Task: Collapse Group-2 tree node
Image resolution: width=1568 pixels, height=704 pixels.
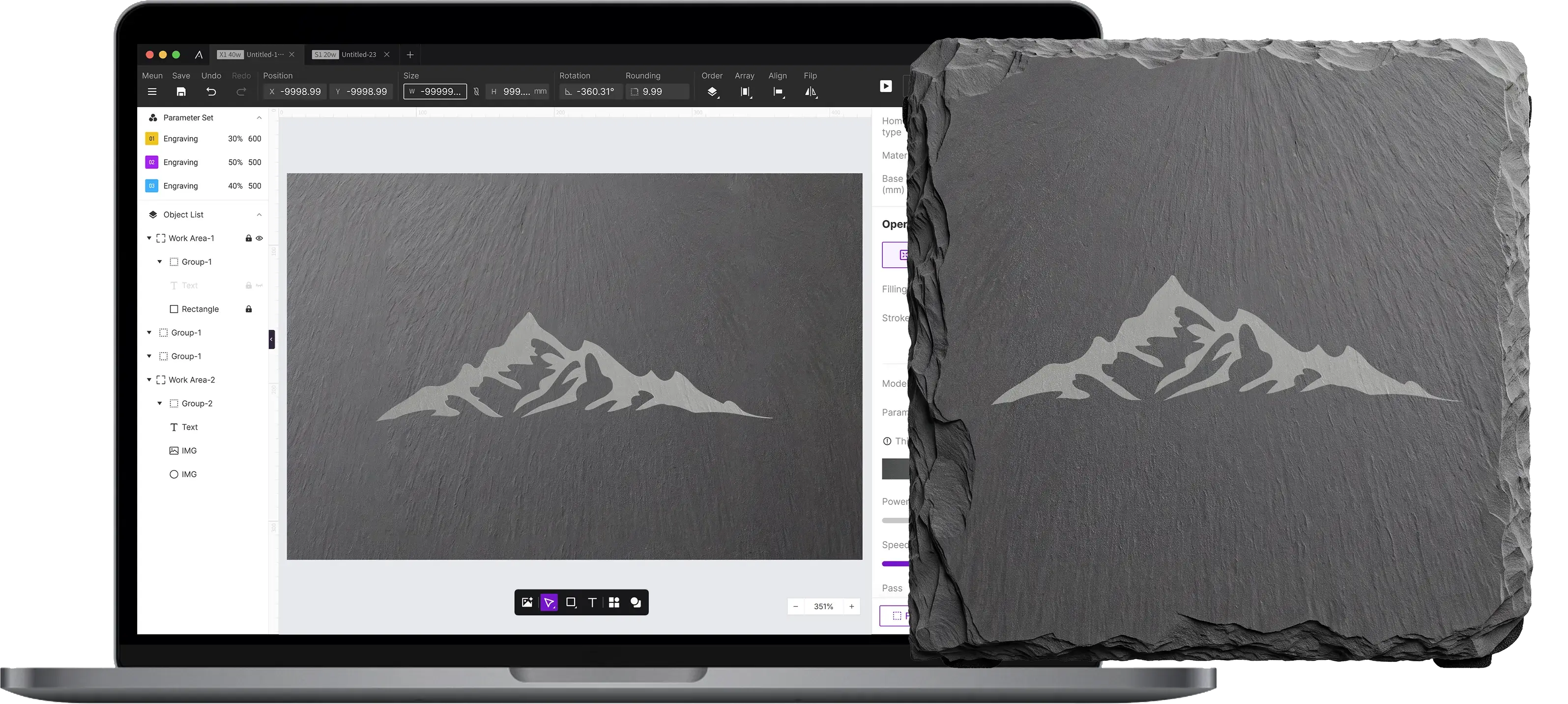Action: 159,404
